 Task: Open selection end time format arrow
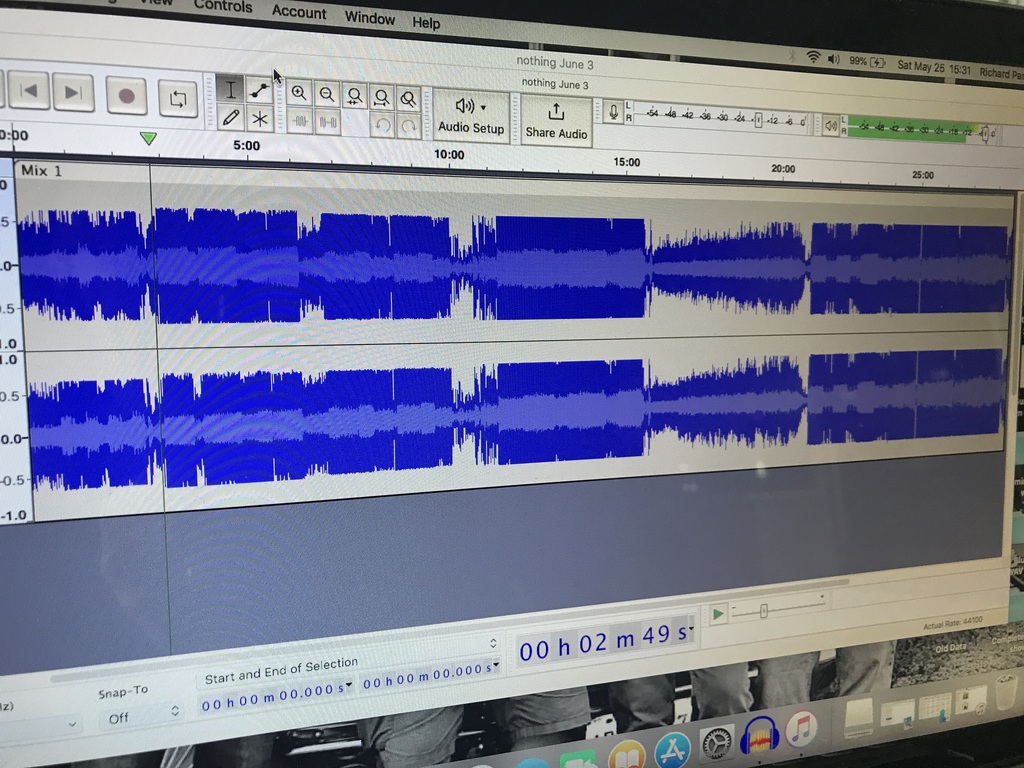496,665
